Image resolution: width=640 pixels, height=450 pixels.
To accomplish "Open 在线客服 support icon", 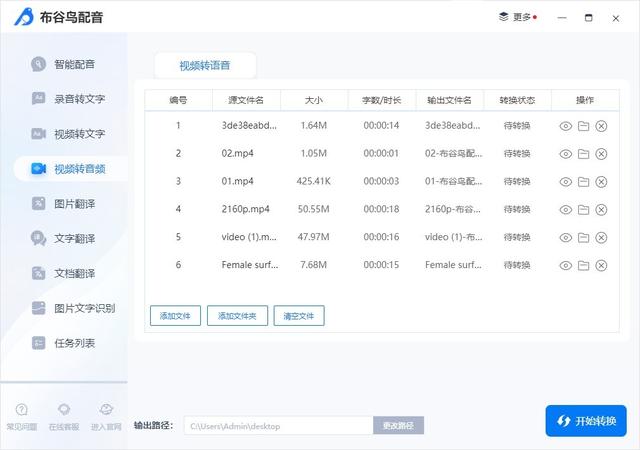I will [64, 416].
